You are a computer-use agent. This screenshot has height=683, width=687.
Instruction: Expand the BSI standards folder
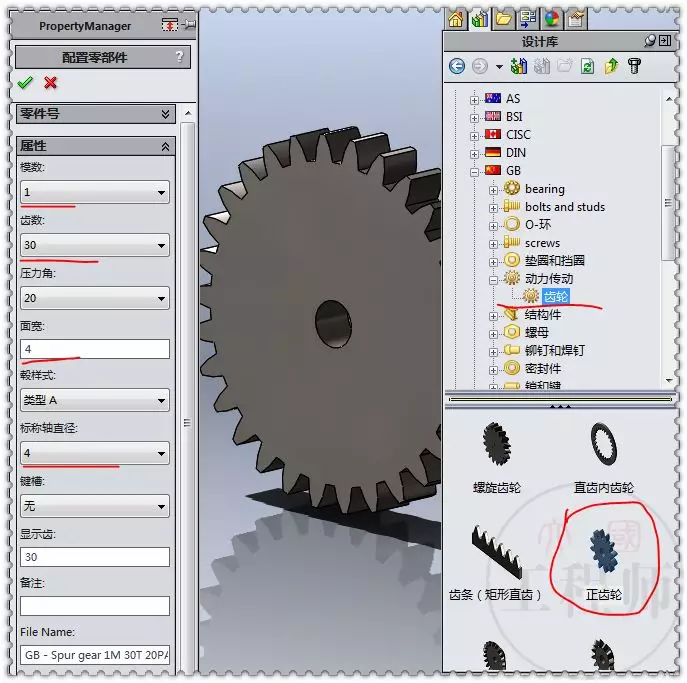point(474,118)
